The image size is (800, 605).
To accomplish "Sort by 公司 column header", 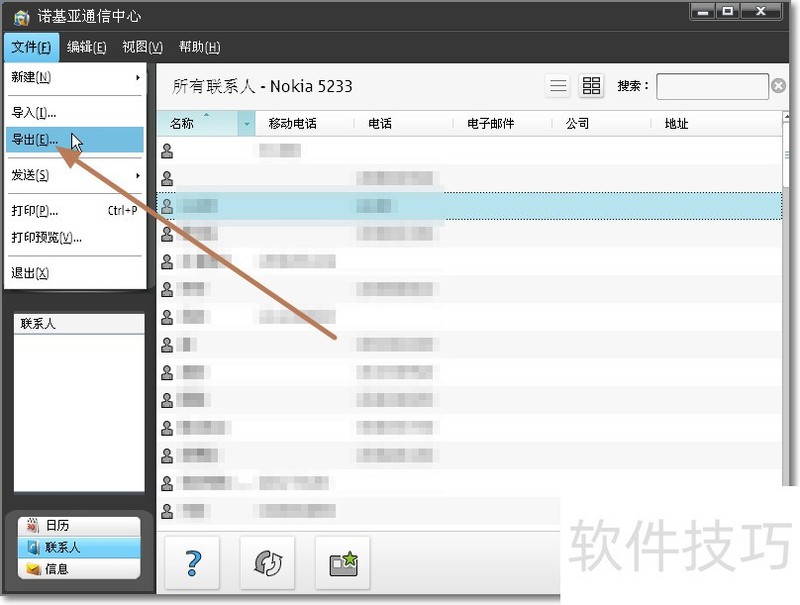I will click(602, 123).
